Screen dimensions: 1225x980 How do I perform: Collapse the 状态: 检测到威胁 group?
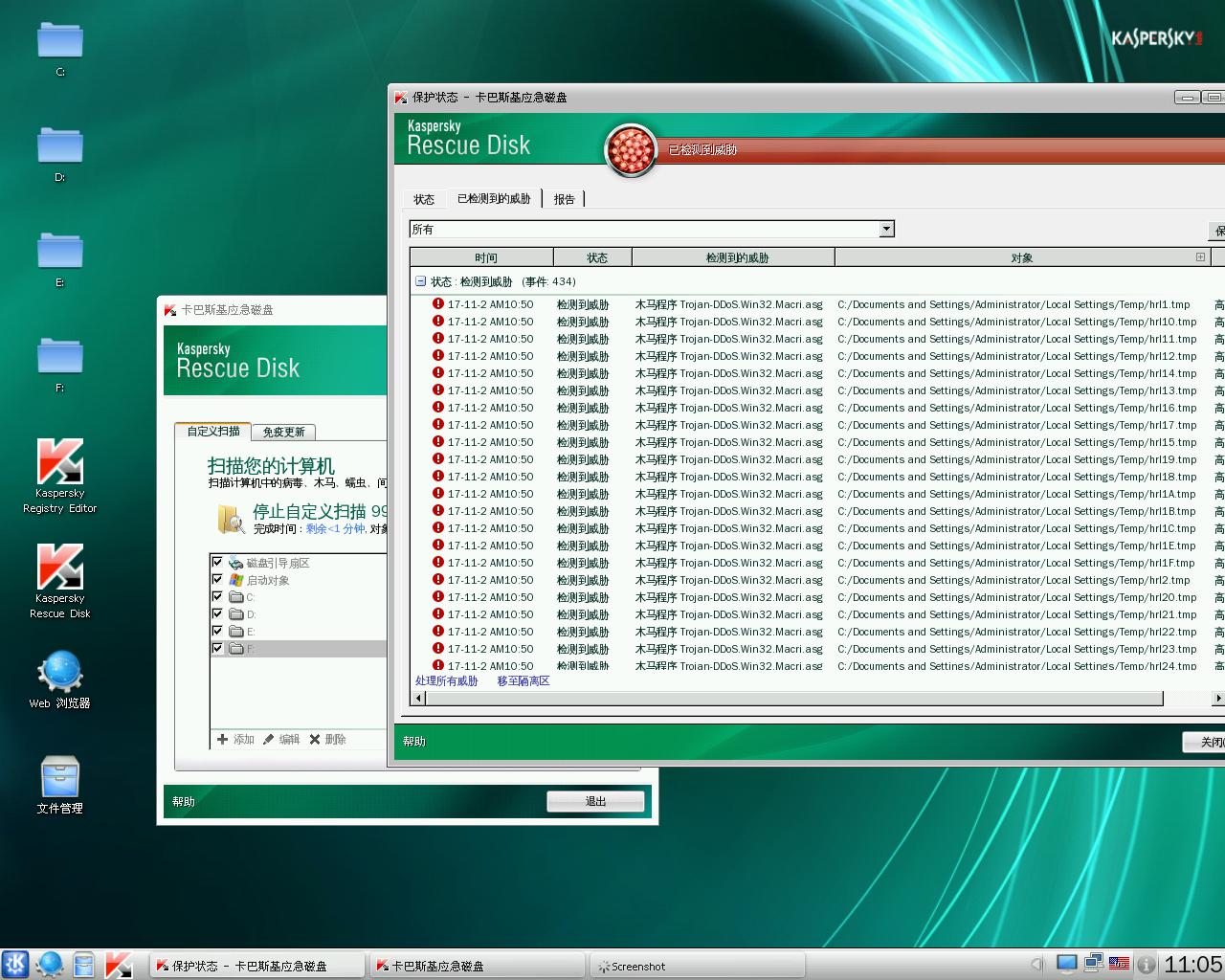click(420, 281)
